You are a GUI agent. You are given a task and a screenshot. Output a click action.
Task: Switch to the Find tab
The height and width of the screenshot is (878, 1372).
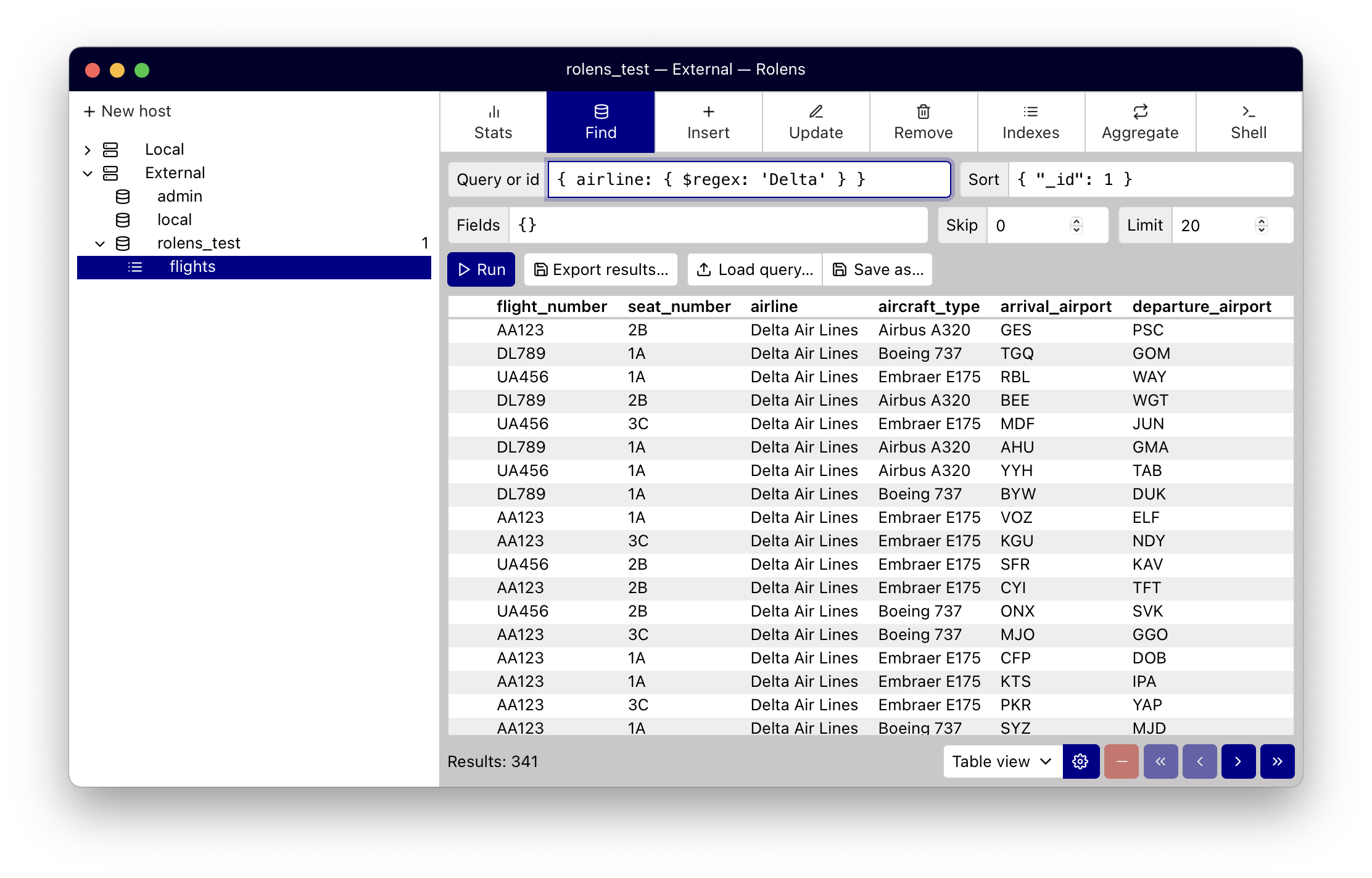600,122
